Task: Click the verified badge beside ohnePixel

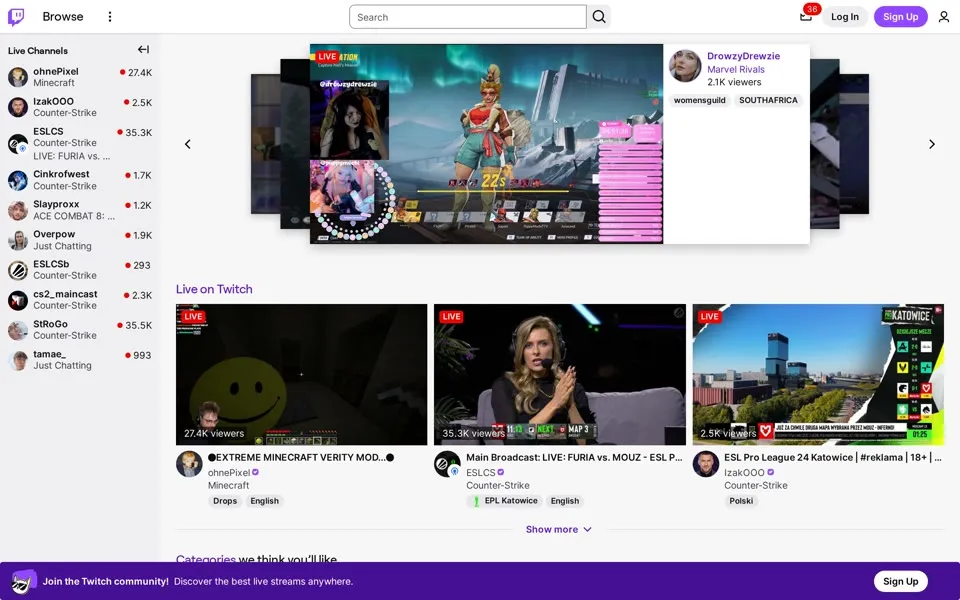Action: 255,472
